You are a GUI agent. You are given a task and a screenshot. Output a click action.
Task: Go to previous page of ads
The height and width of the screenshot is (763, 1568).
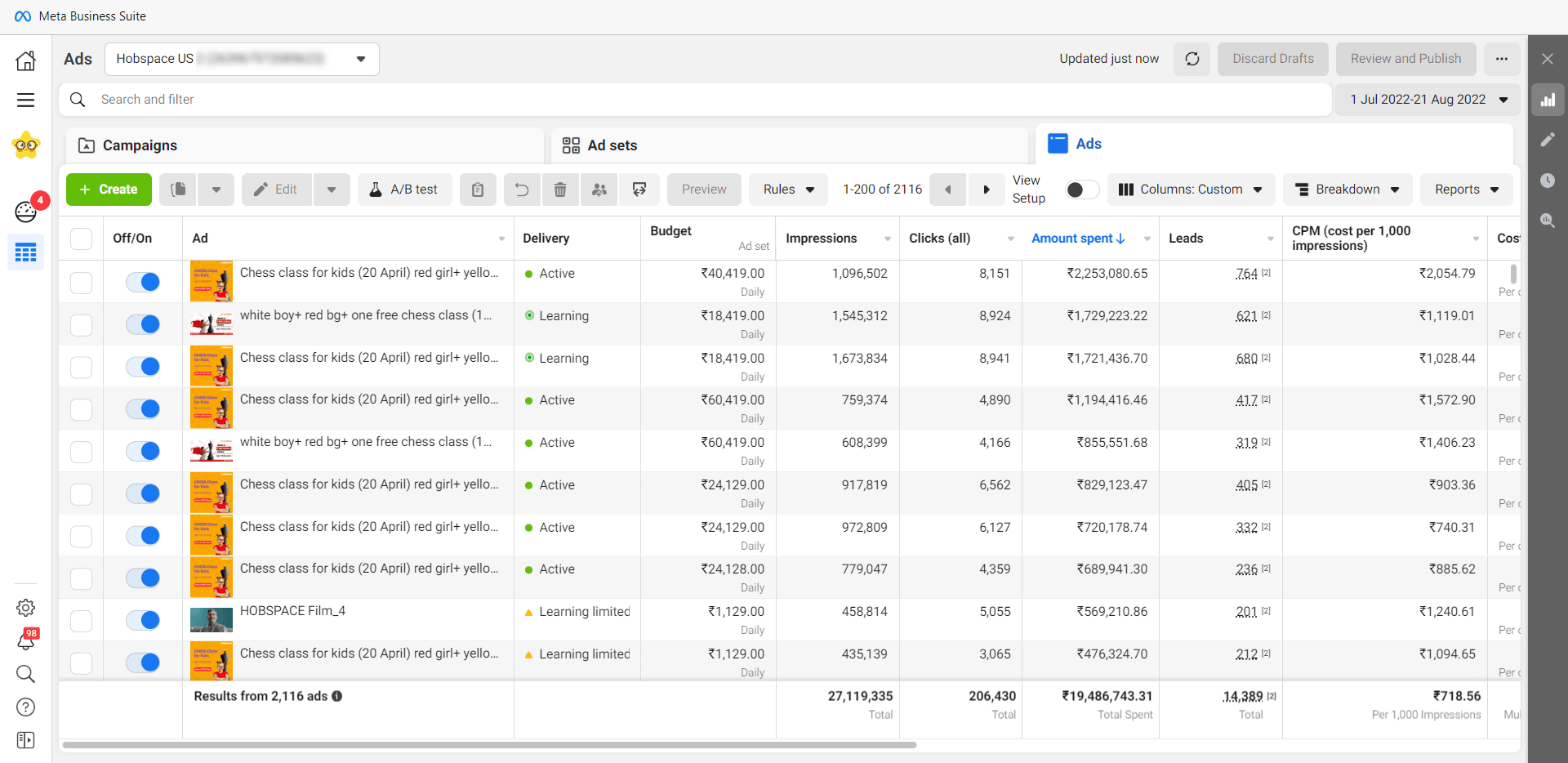pyautogui.click(x=948, y=190)
